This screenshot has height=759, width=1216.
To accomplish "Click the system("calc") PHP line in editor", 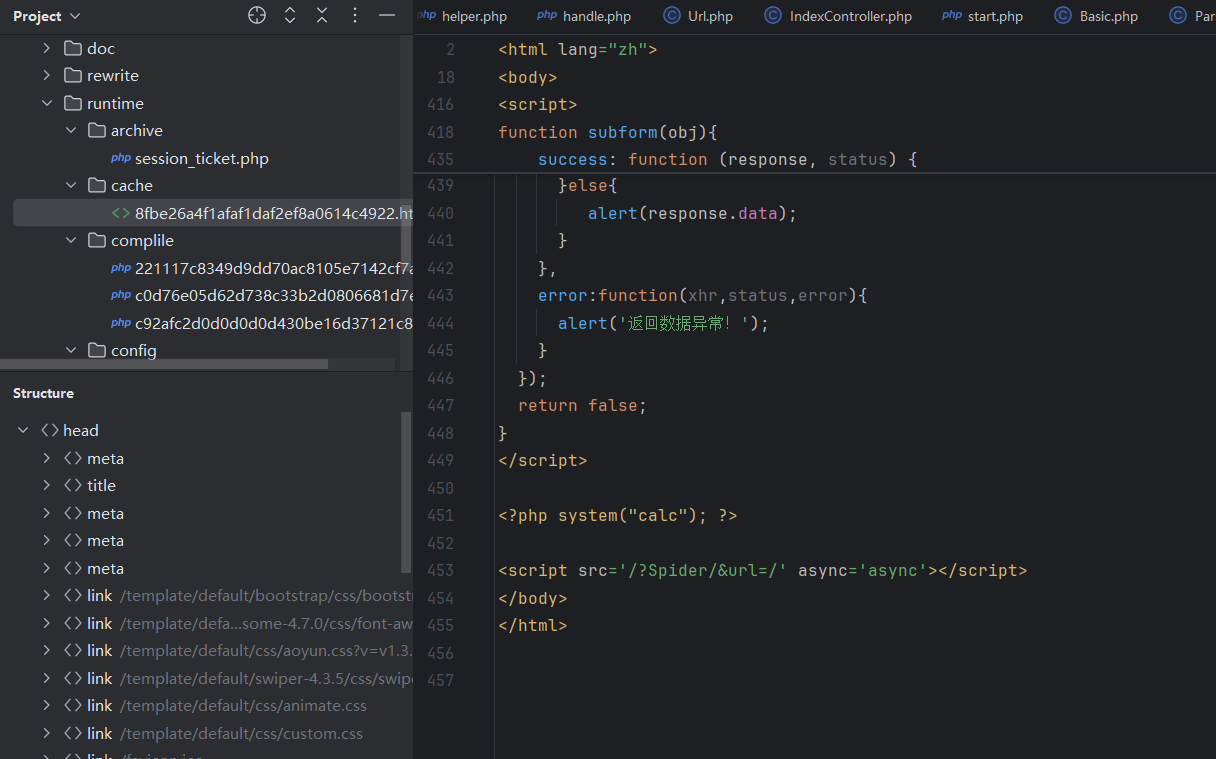I will pyautogui.click(x=618, y=515).
